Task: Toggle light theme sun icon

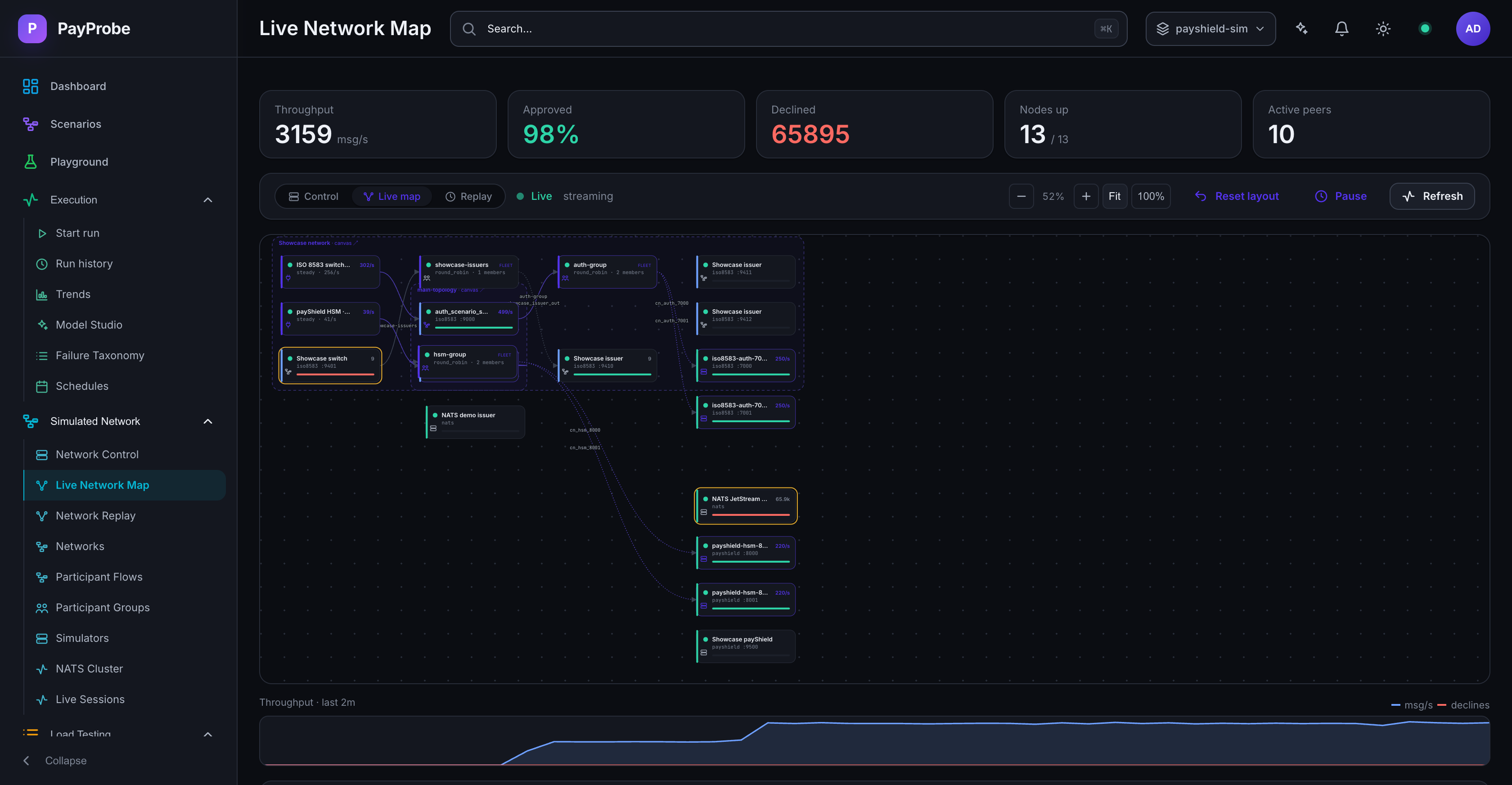Action: pyautogui.click(x=1383, y=28)
